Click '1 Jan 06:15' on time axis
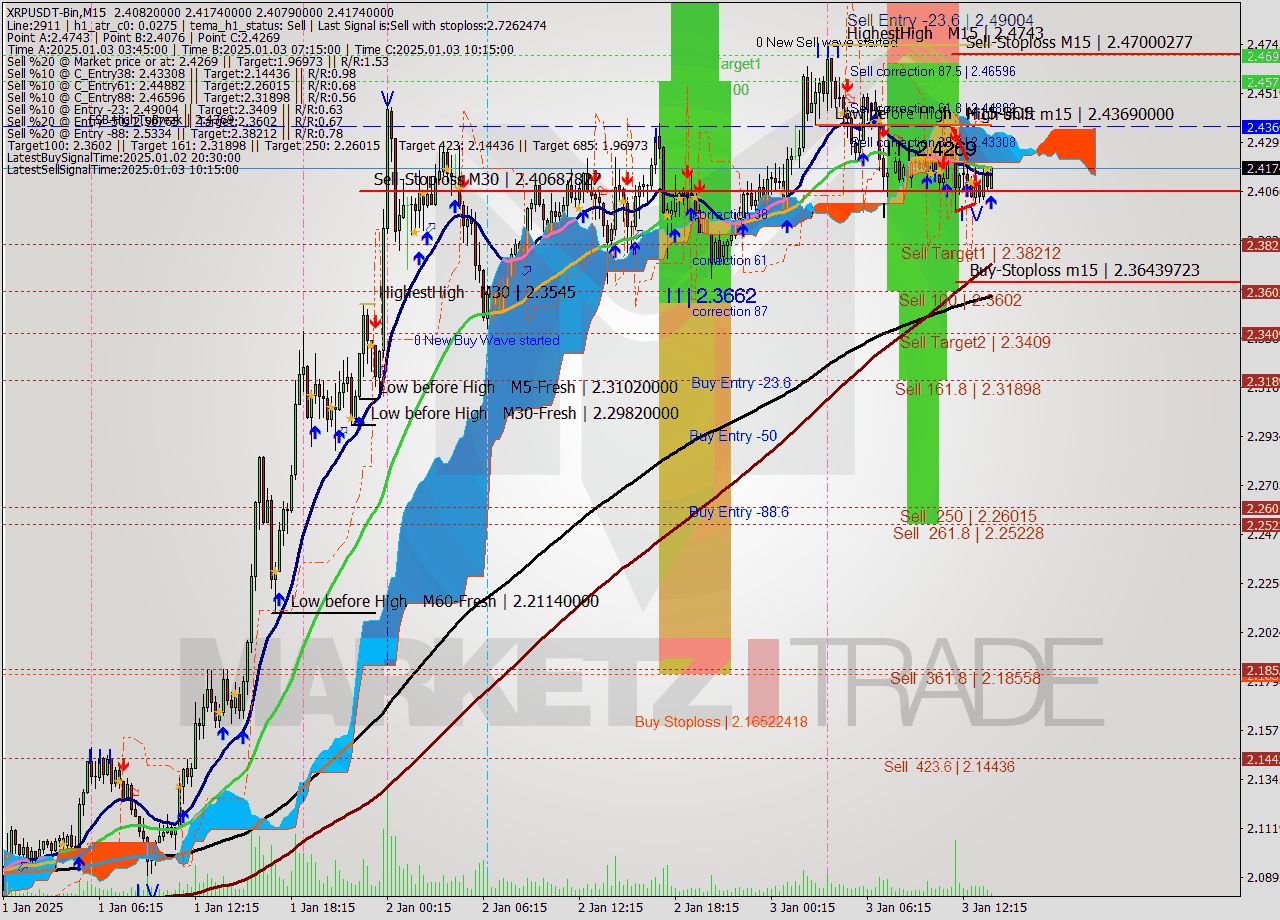Image resolution: width=1280 pixels, height=920 pixels. (x=130, y=908)
